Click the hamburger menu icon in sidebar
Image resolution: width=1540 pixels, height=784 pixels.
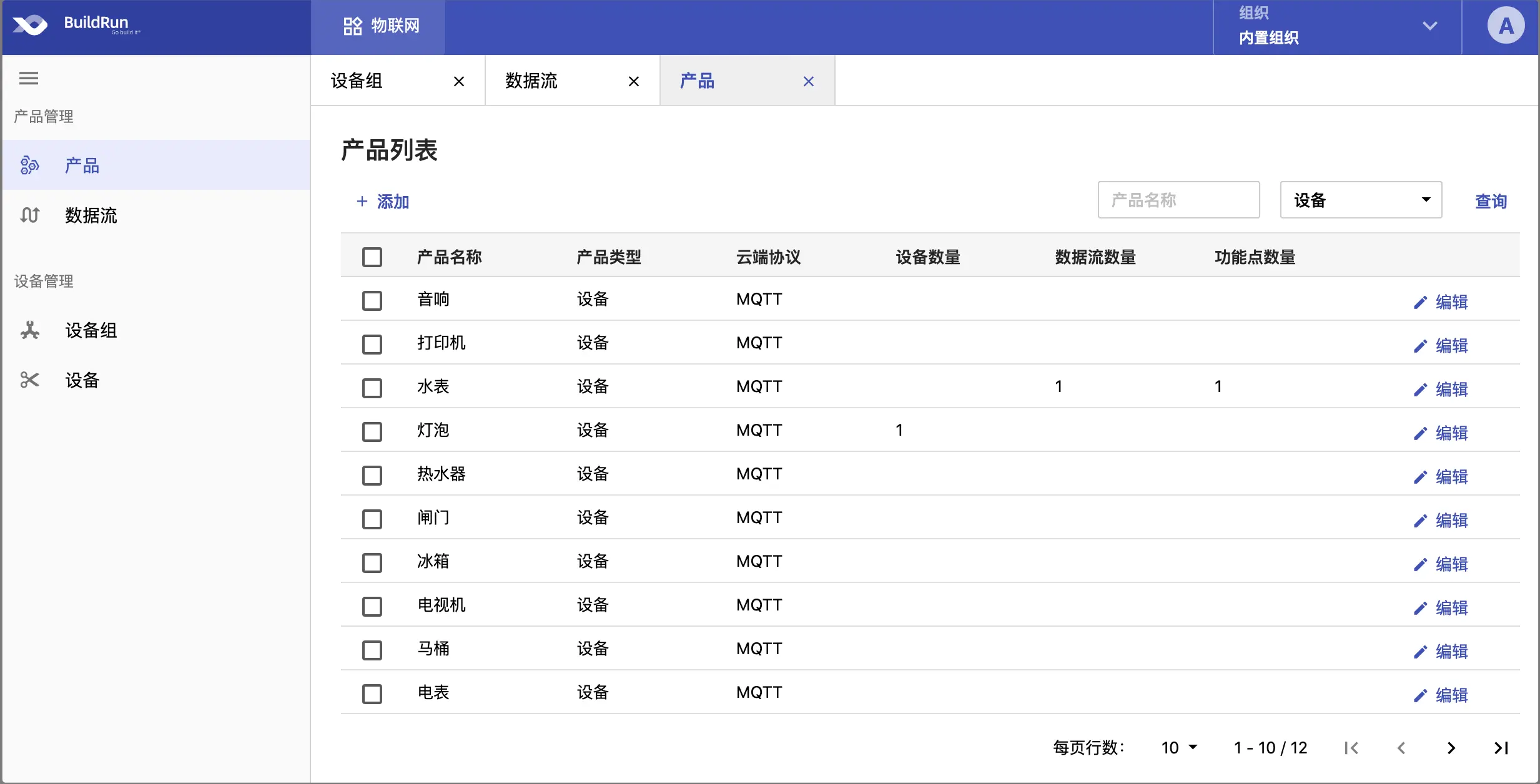(29, 78)
